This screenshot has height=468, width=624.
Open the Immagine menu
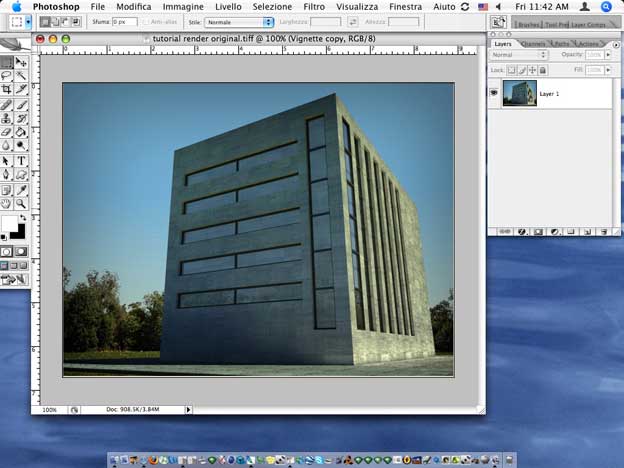point(183,6)
